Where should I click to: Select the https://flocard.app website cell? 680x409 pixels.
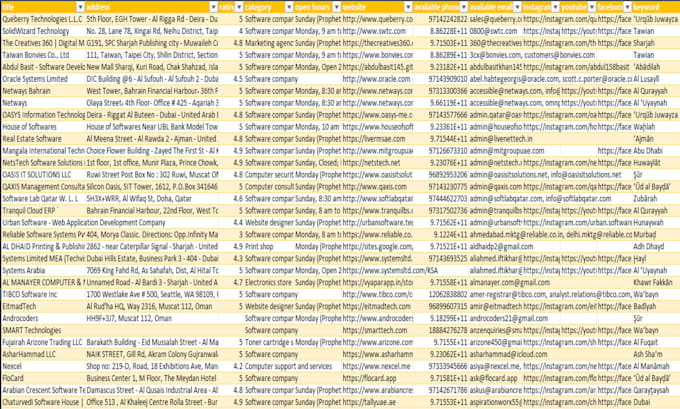[377, 378]
